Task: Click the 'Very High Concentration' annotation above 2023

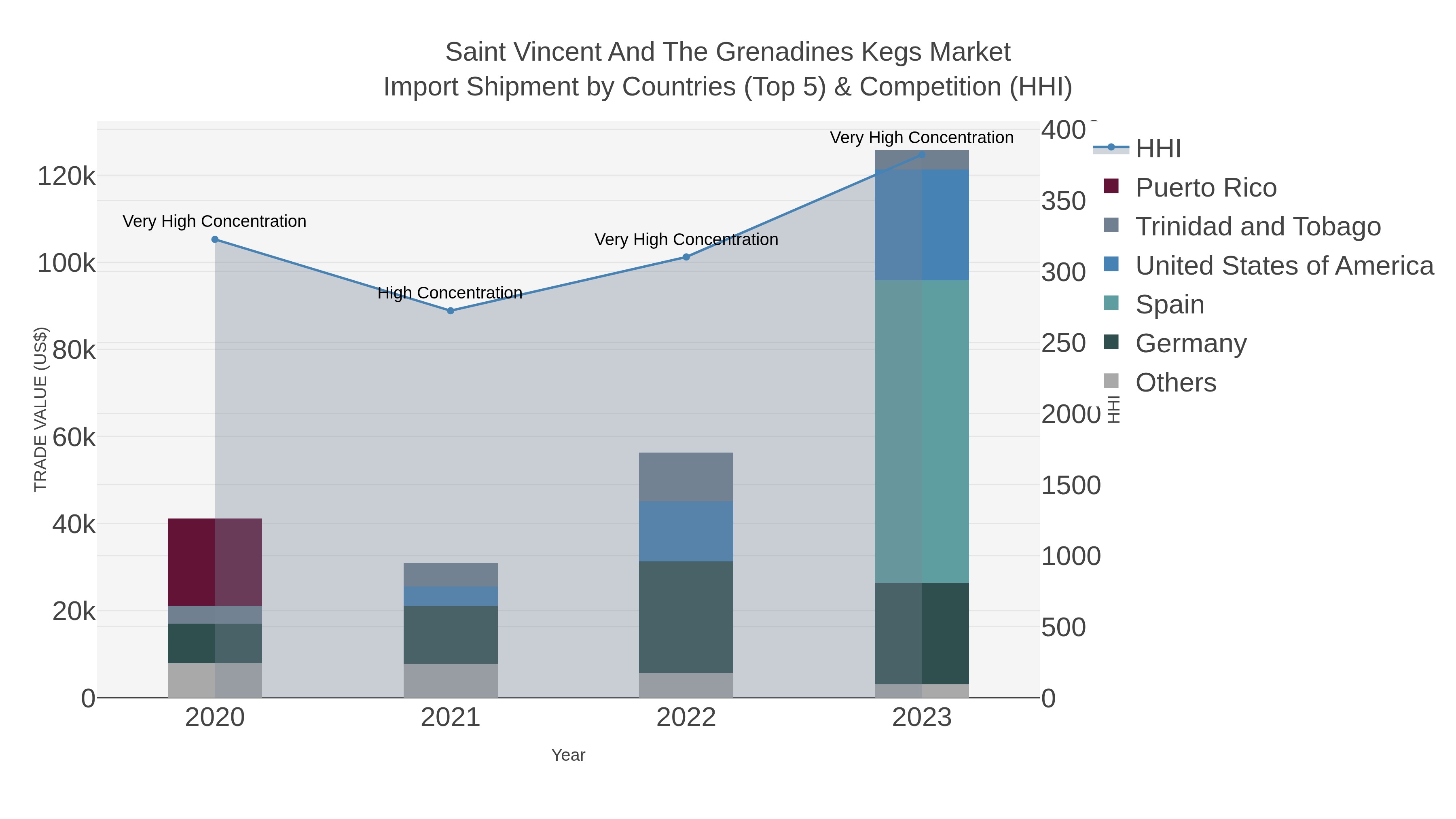Action: (x=922, y=138)
